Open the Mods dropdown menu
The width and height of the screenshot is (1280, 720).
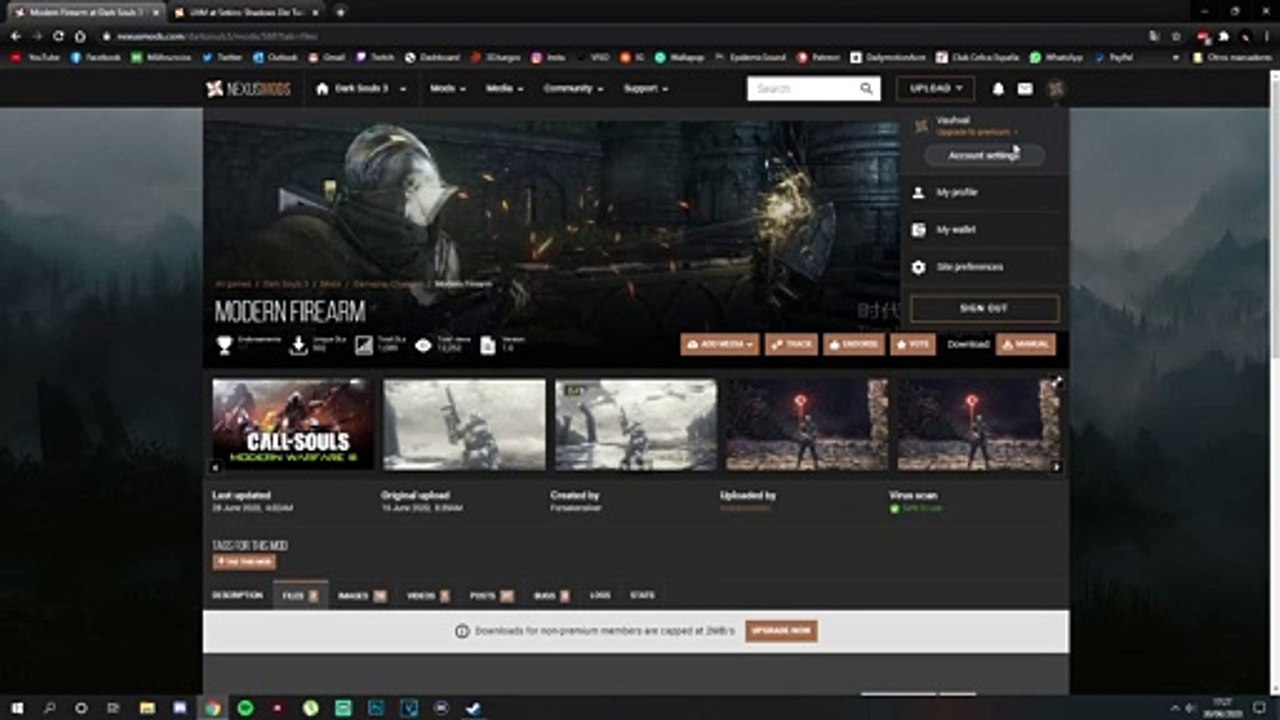coord(448,89)
